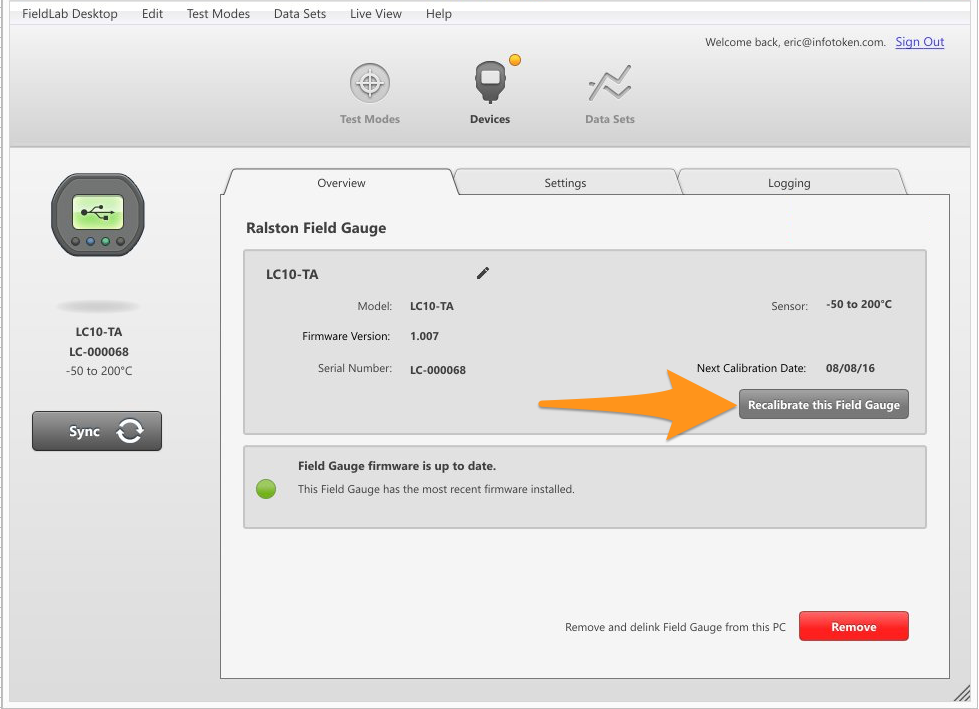Click the Sync button
Screen dimensions: 979x709
[97, 431]
